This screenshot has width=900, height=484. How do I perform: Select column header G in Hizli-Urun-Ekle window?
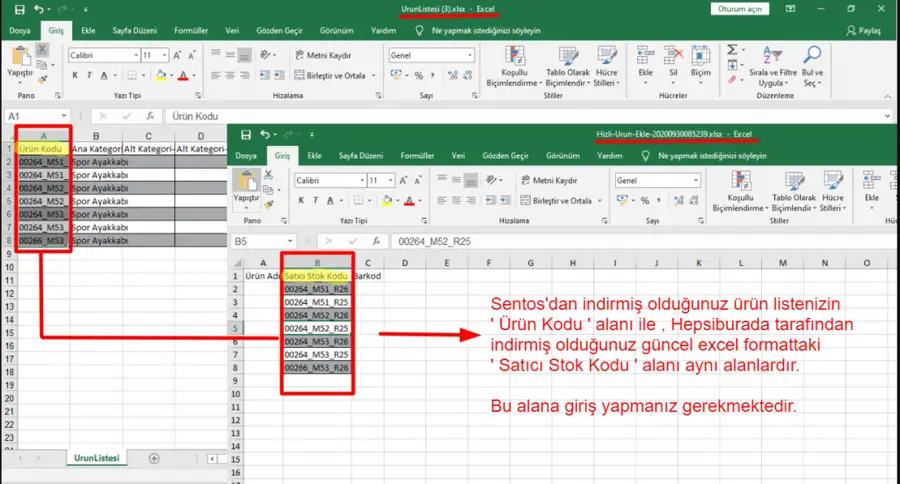(x=530, y=263)
